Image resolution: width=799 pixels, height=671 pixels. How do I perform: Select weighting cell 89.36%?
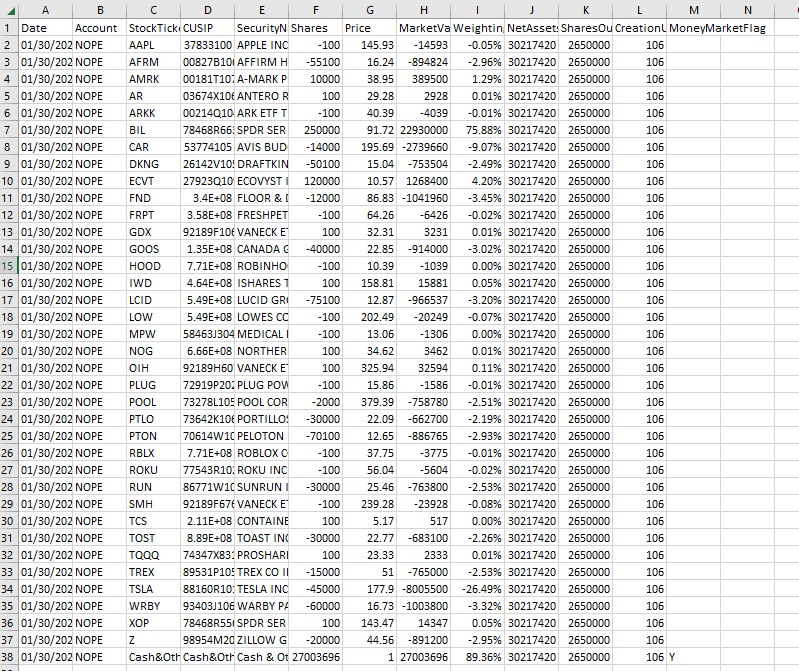[x=477, y=657]
